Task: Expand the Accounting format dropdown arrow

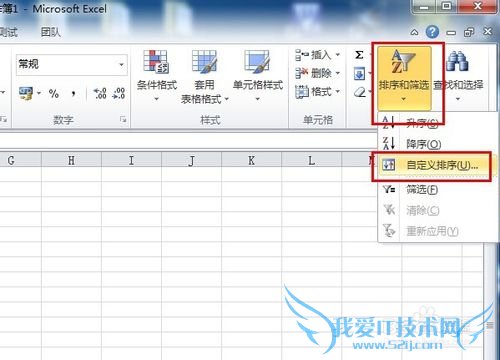Action: tap(38, 93)
